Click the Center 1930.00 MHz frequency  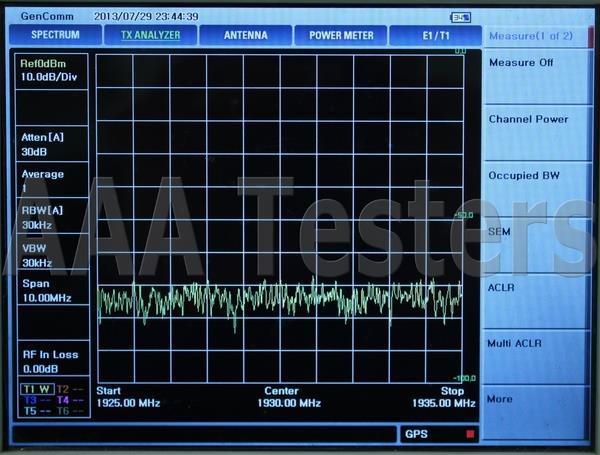point(289,397)
